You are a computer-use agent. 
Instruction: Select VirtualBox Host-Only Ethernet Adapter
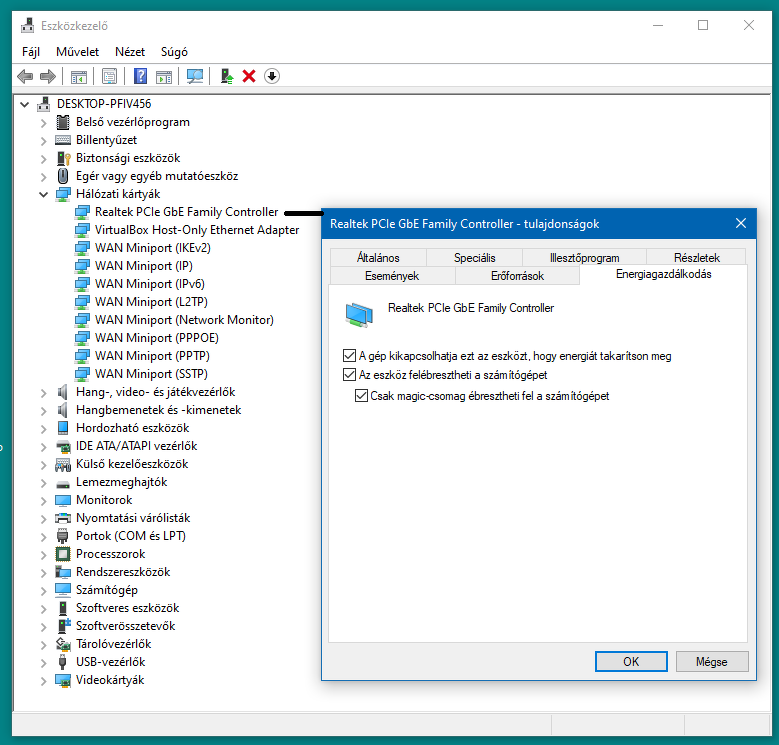[x=197, y=230]
